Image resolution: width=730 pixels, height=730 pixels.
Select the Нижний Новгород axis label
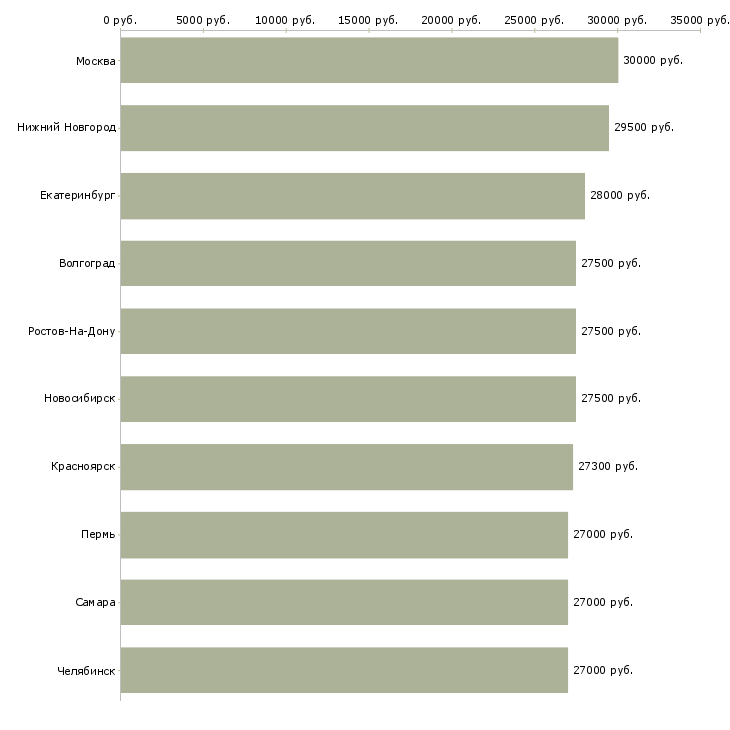[66, 128]
